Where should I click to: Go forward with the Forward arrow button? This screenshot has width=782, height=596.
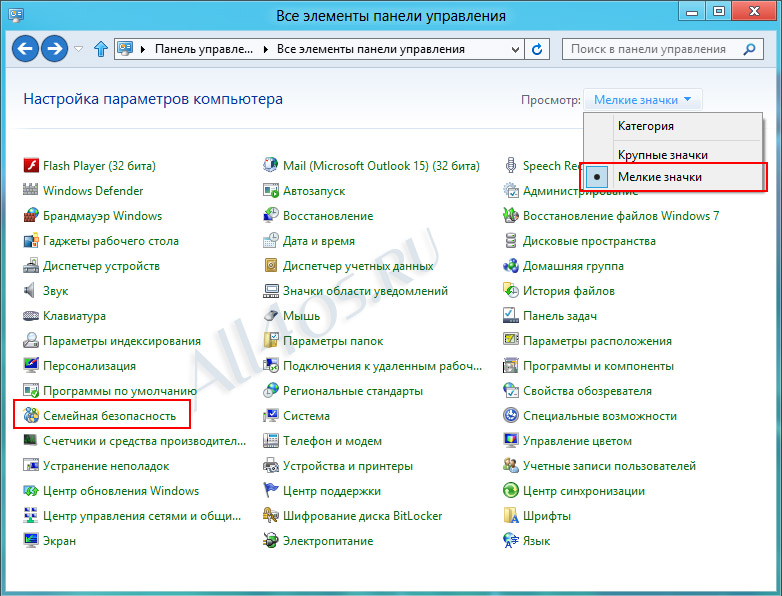(54, 48)
